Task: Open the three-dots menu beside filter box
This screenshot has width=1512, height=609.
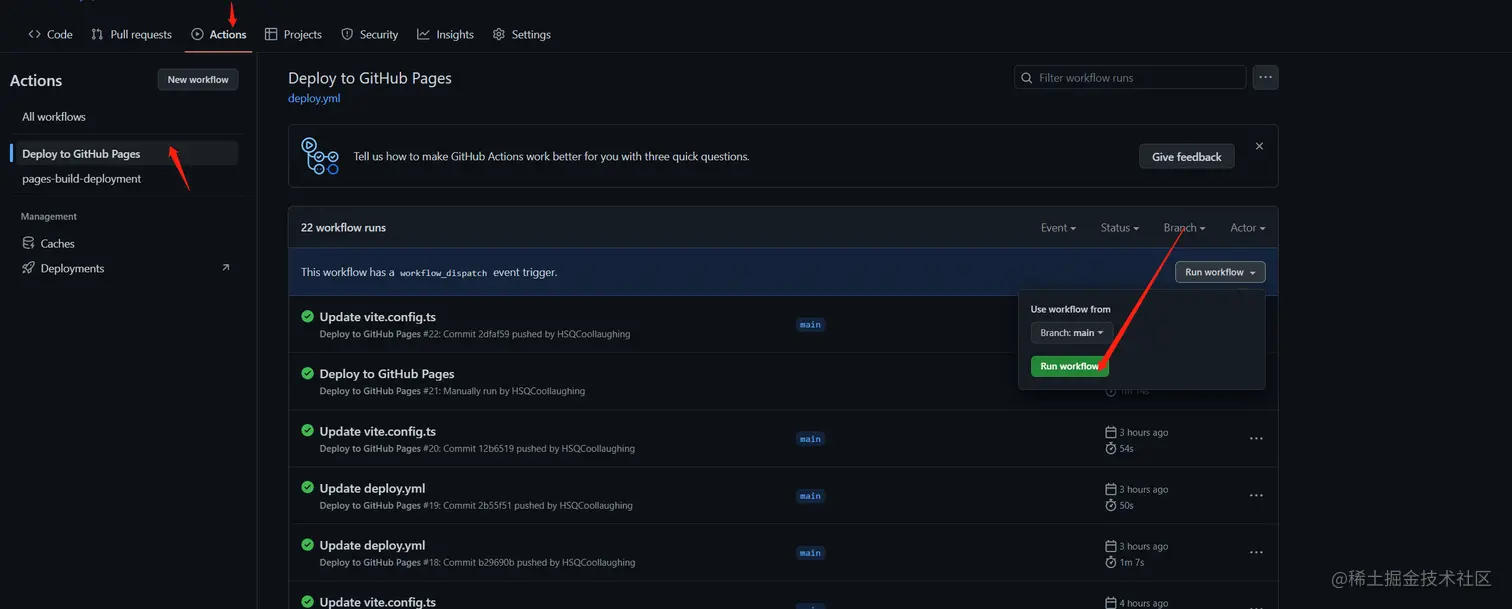Action: tap(1265, 77)
